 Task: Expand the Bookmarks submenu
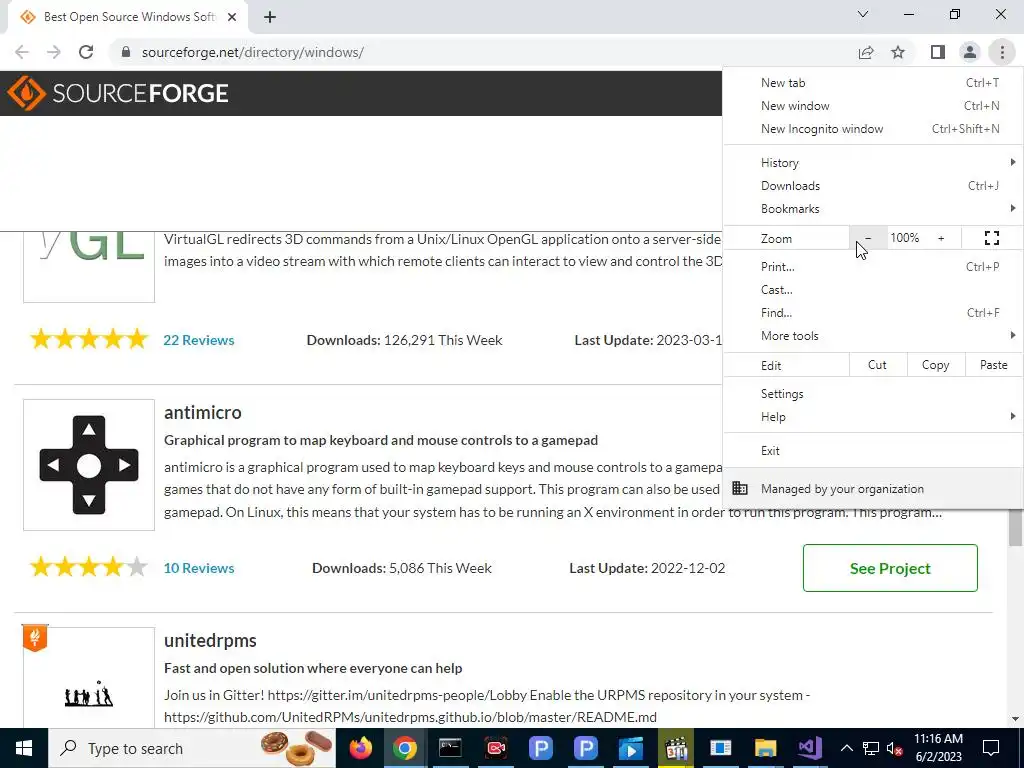pos(872,208)
